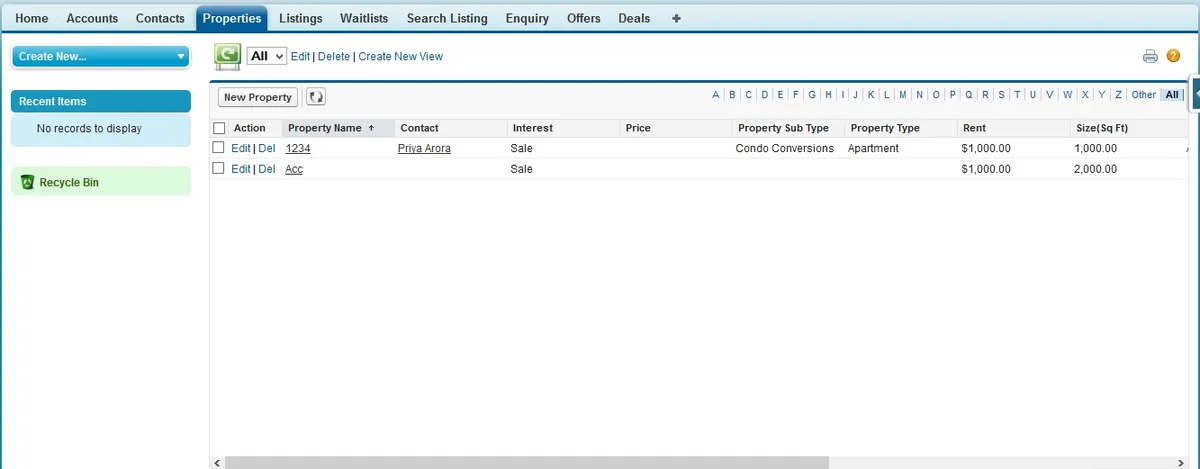Click the New Property button

(x=258, y=97)
